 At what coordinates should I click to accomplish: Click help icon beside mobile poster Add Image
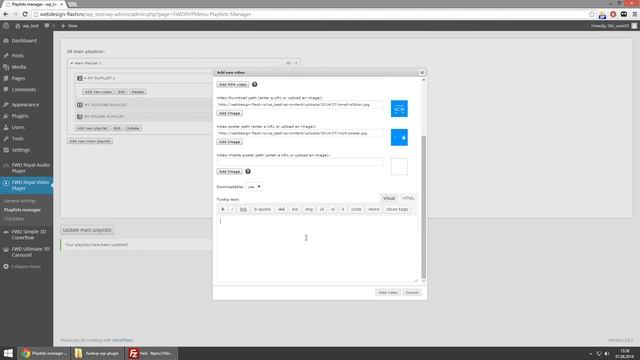(248, 171)
